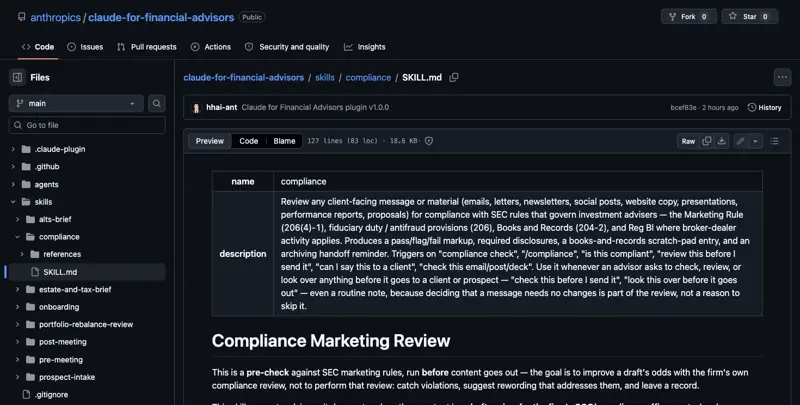Go to claude-for-financial-advisors breadcrumb root

[x=244, y=78]
